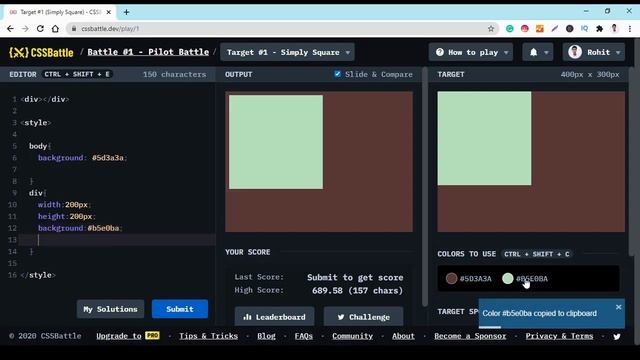Screen dimensions: 640x360
Task: Click the browser forward arrow
Action: (x=25, y=29)
